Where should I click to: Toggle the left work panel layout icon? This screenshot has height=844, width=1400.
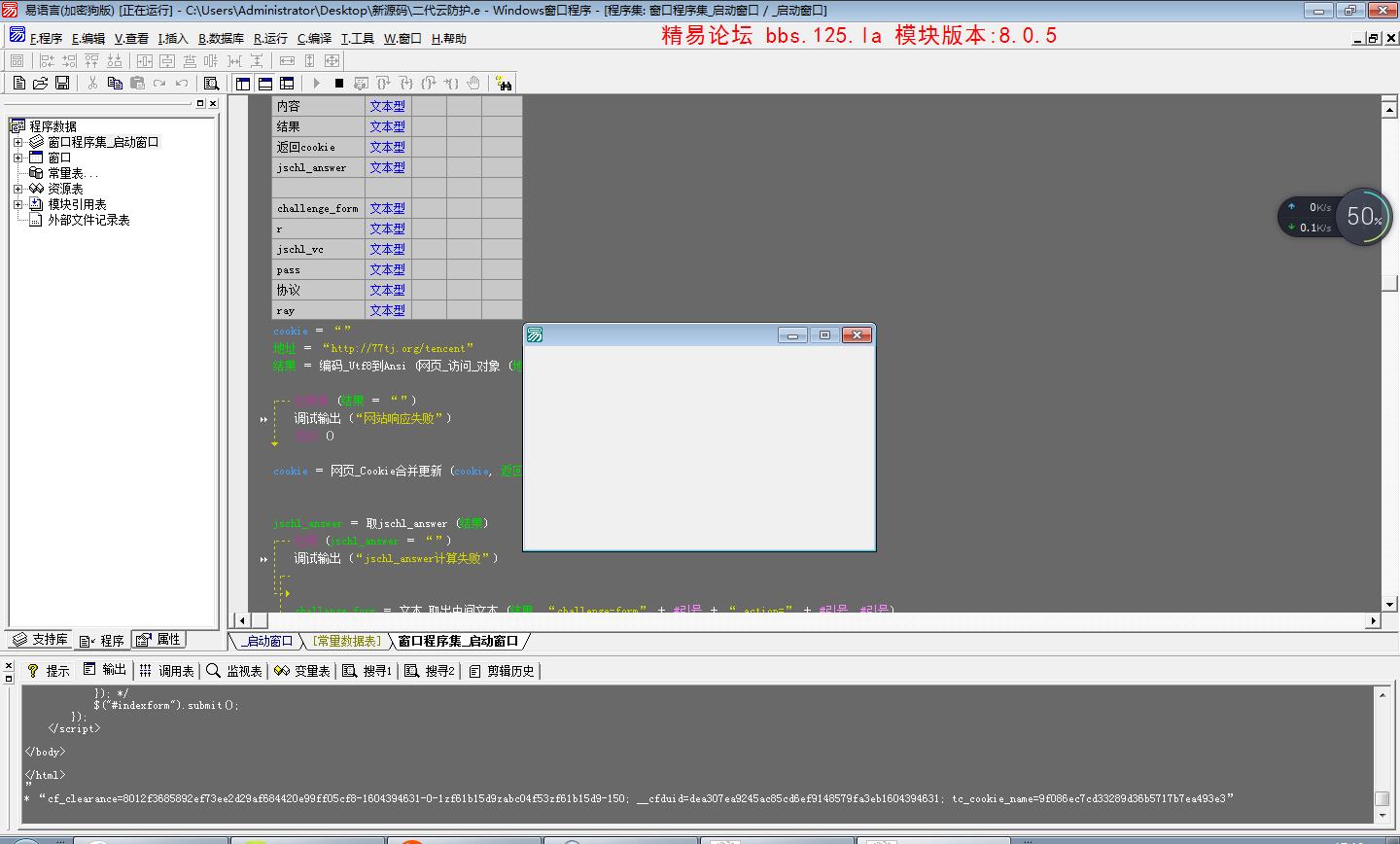point(243,84)
